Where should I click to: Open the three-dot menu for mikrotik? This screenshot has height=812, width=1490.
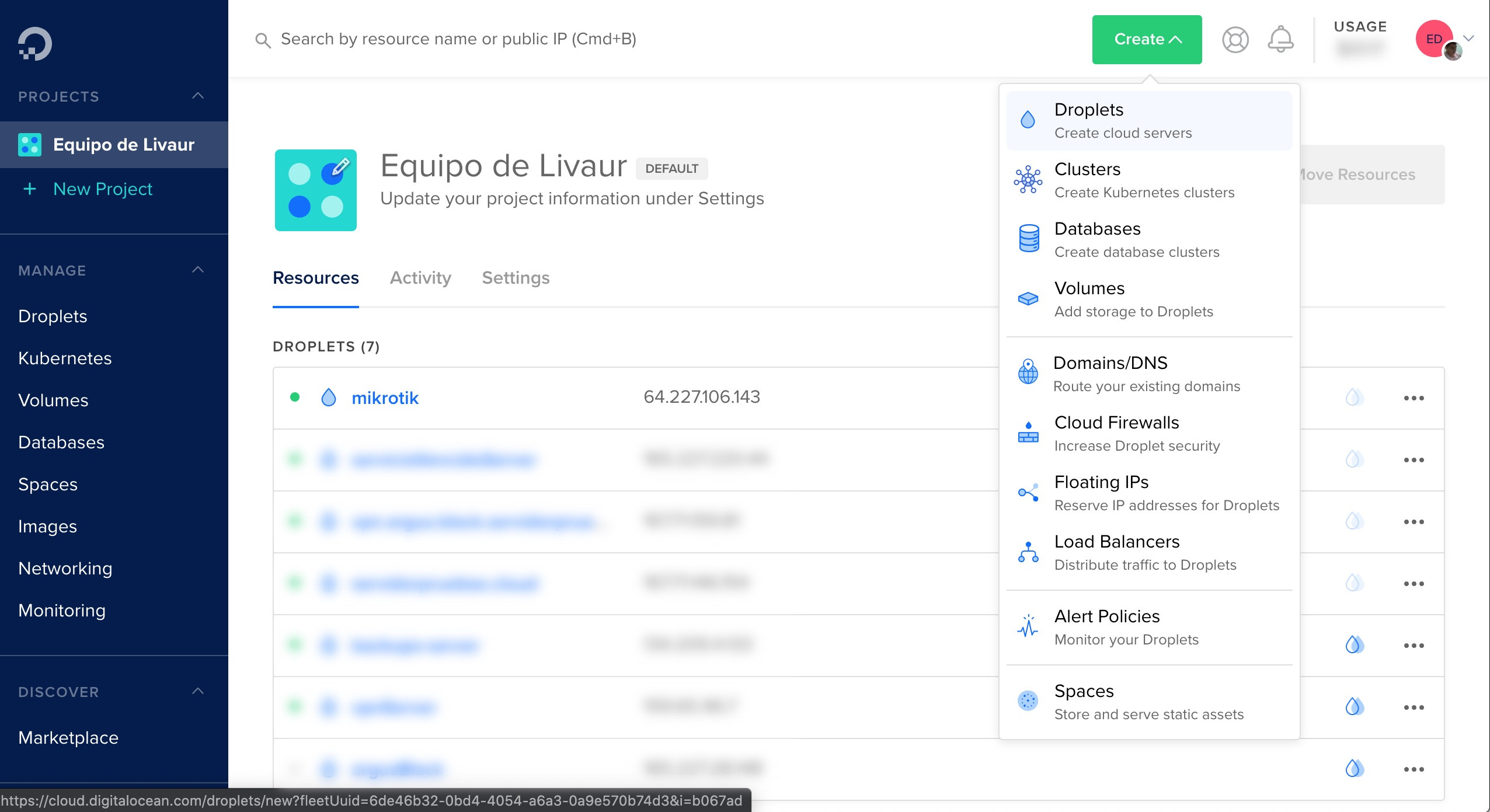click(x=1414, y=398)
